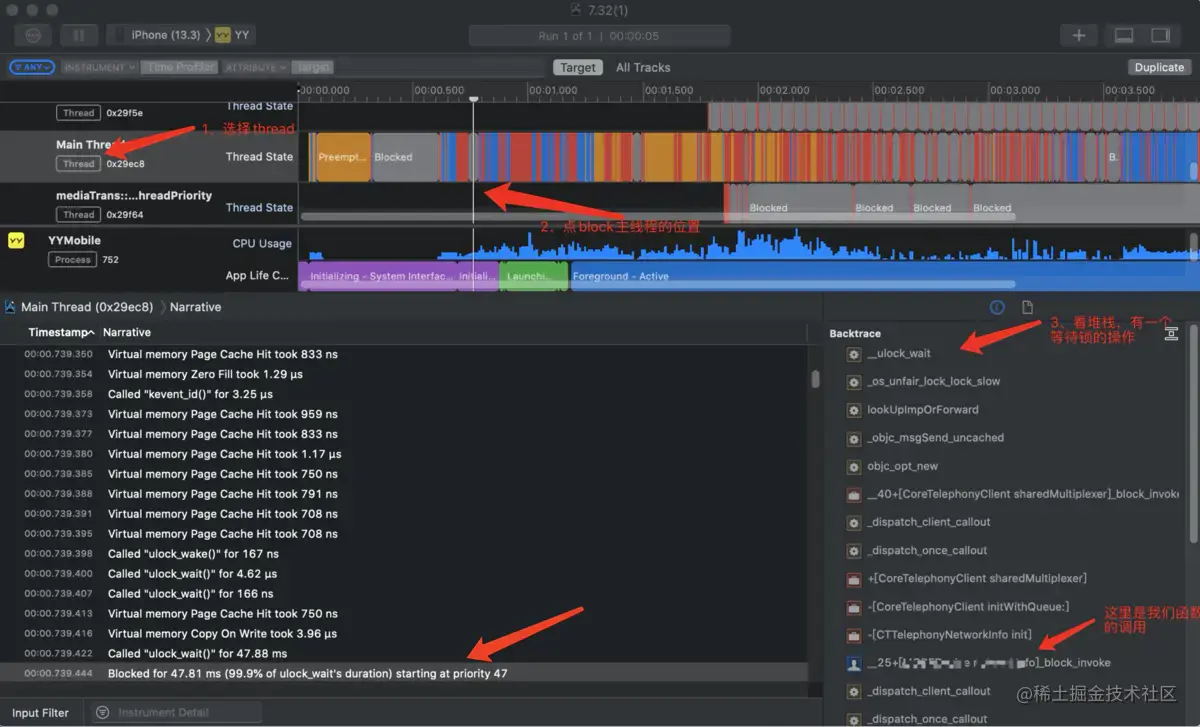Select row 'Called "ulock_wait()" for 4.62 µs'
Screen dimensions: 1200x727
click(x=403, y=574)
